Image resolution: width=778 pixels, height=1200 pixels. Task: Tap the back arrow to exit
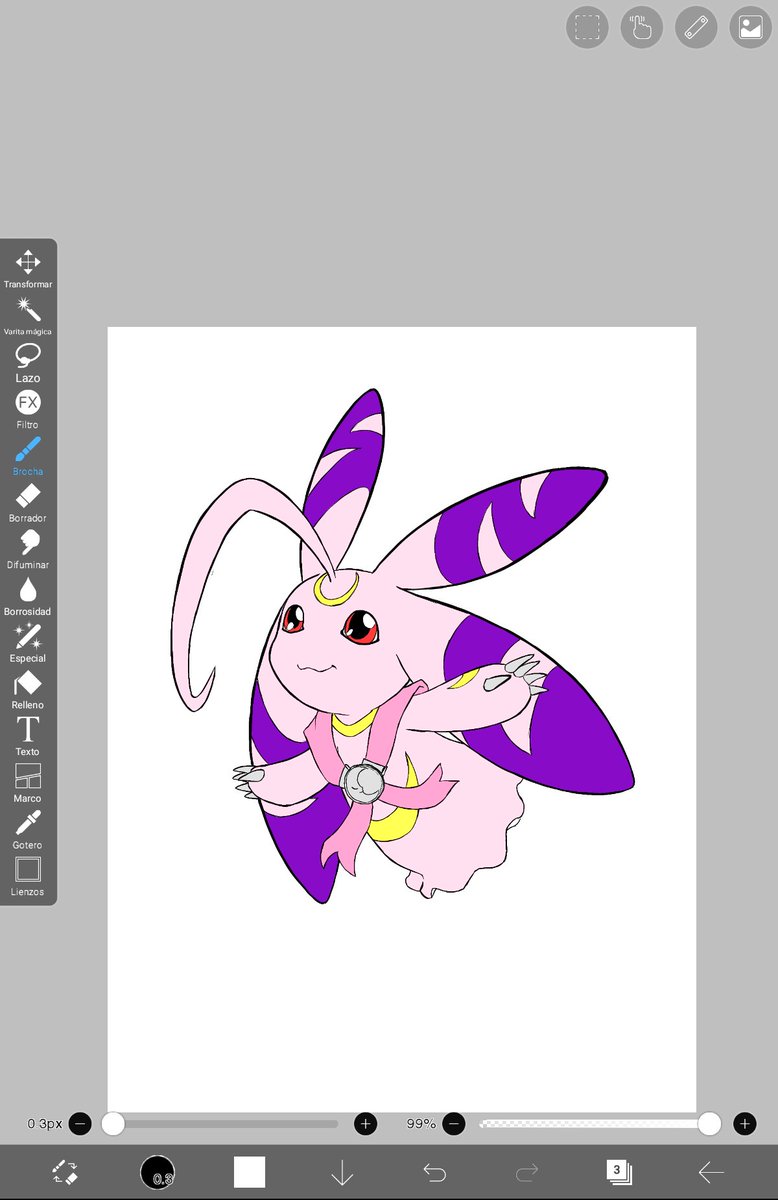point(711,1172)
